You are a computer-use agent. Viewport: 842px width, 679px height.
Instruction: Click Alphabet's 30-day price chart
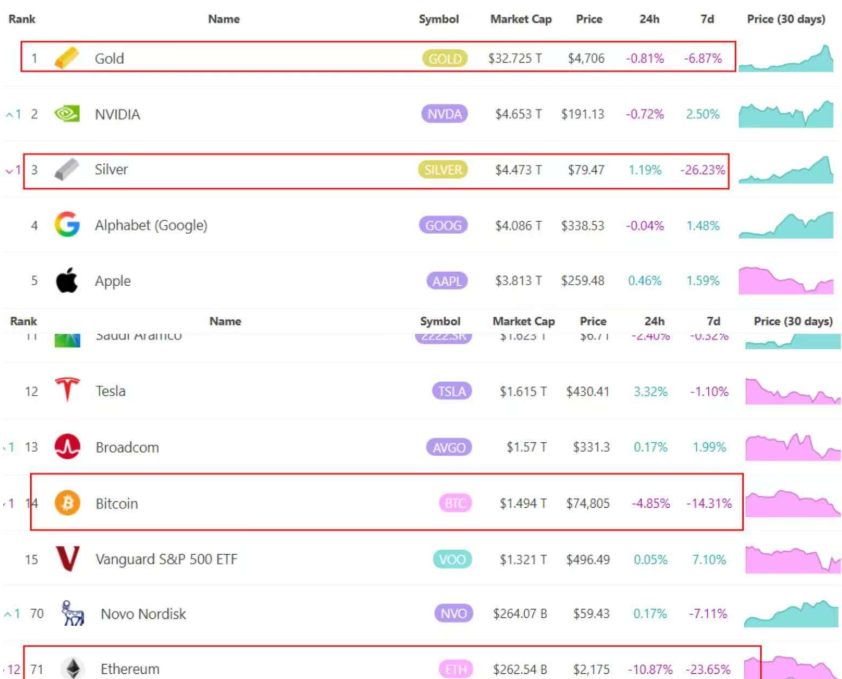pos(786,225)
